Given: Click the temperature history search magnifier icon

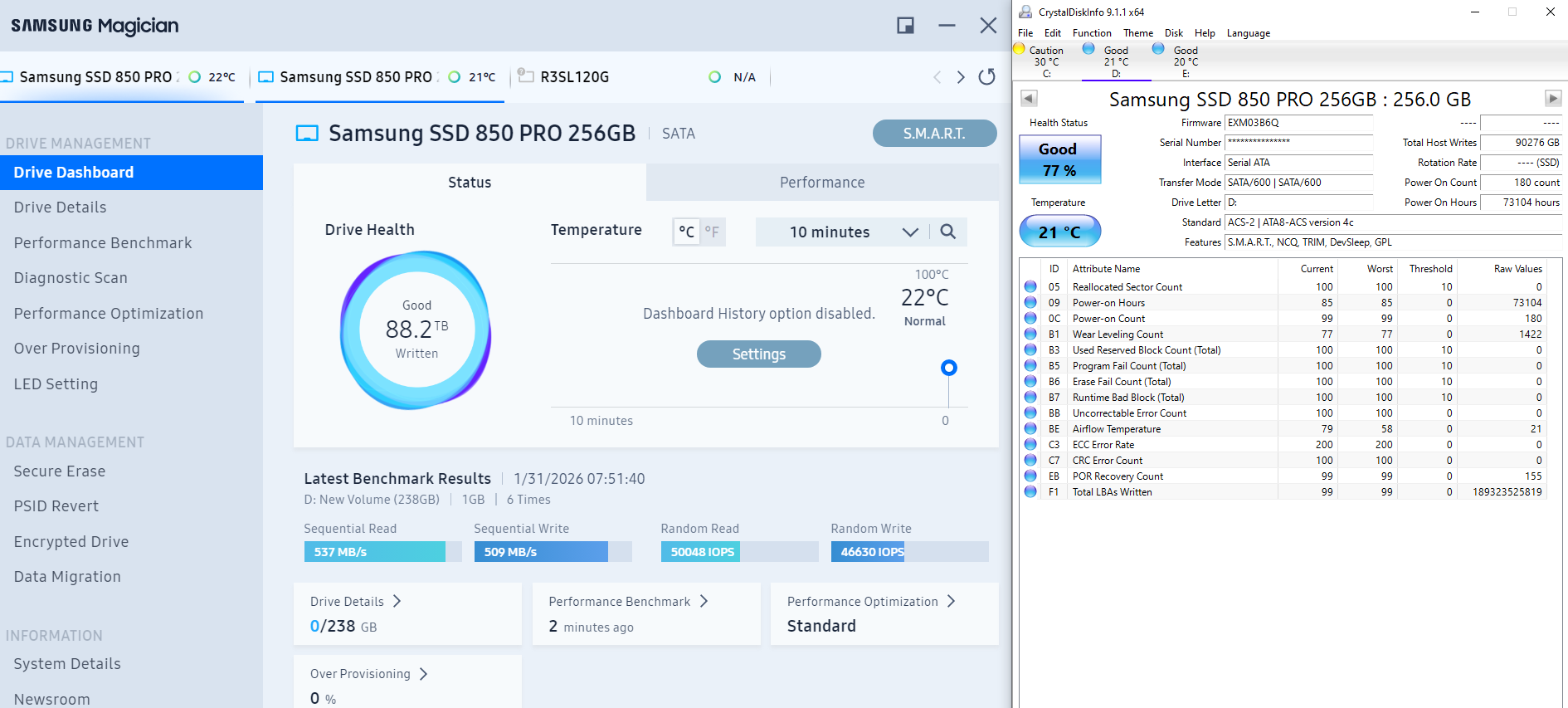Looking at the screenshot, I should 948,232.
